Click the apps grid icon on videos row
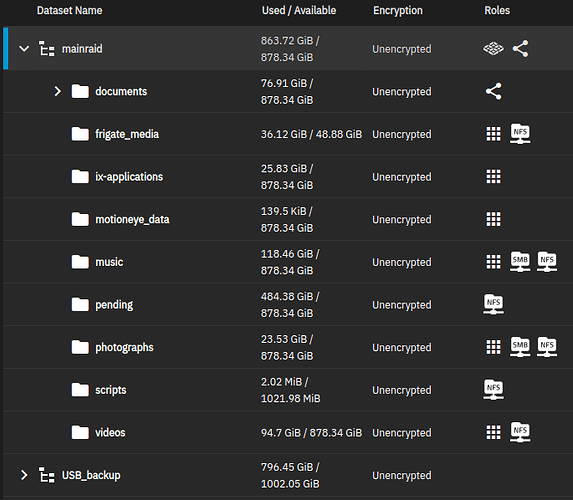 tap(493, 432)
